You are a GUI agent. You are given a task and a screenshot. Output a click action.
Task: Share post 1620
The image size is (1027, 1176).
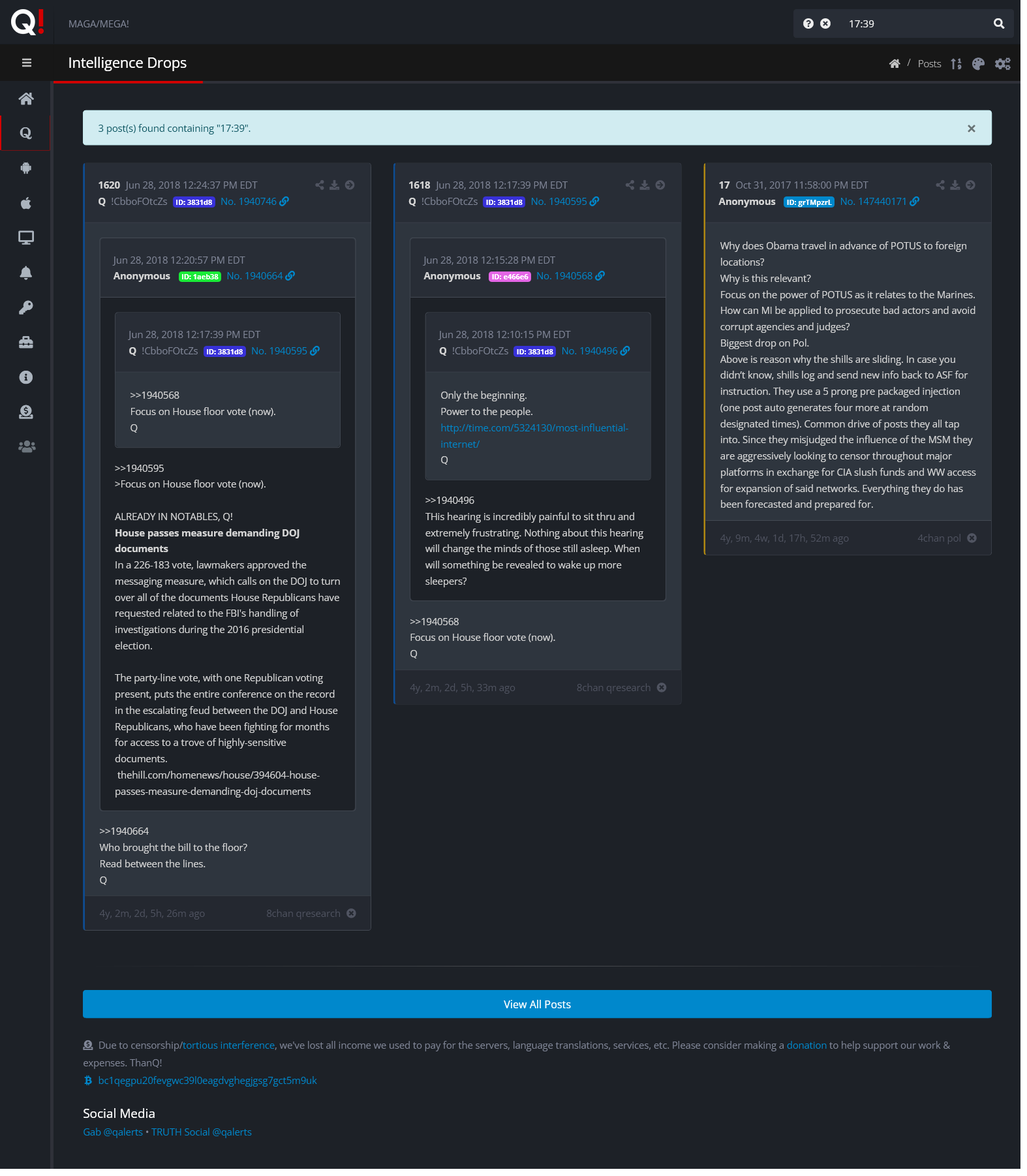pos(319,185)
